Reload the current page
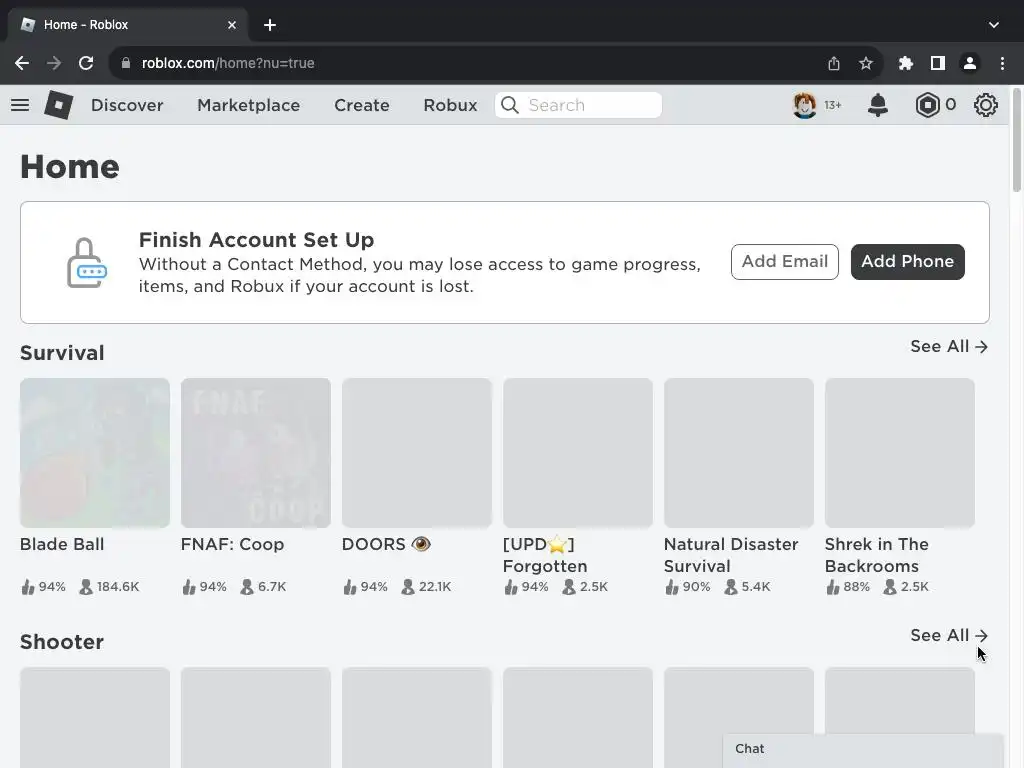 pyautogui.click(x=86, y=63)
